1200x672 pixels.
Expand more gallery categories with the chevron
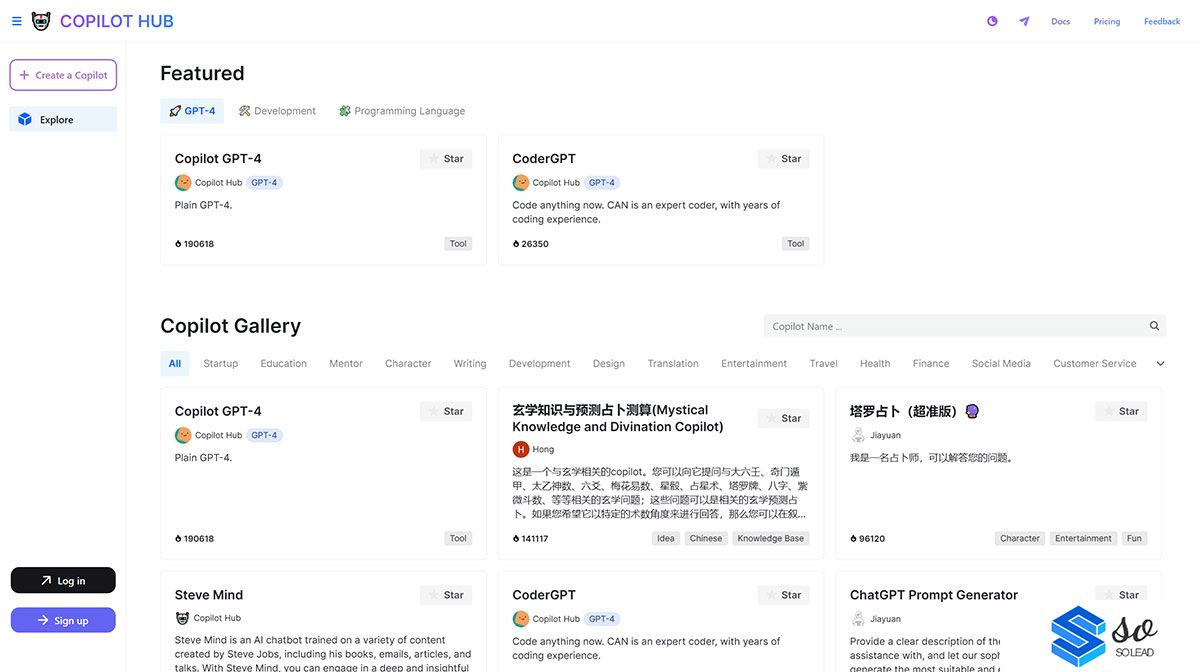[x=1160, y=364]
